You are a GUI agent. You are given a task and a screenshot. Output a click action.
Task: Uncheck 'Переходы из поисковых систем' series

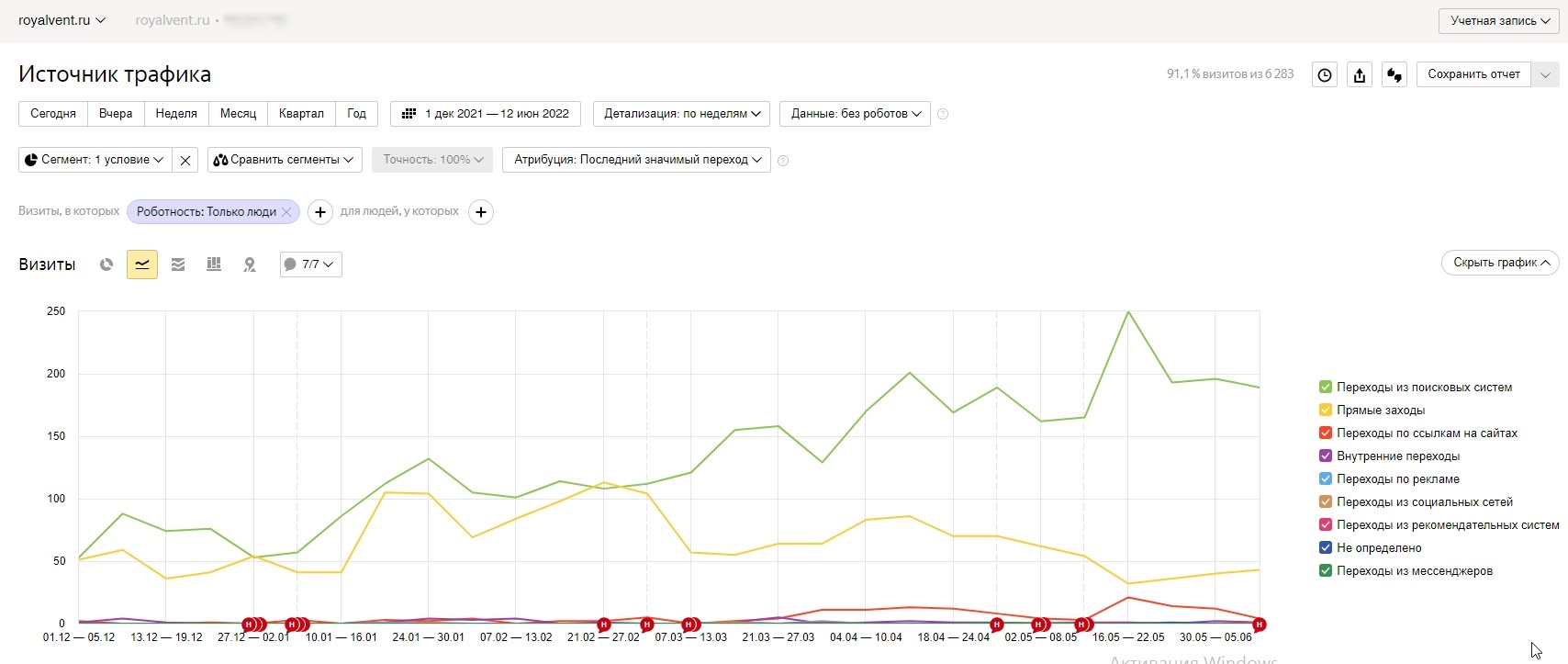point(1326,388)
